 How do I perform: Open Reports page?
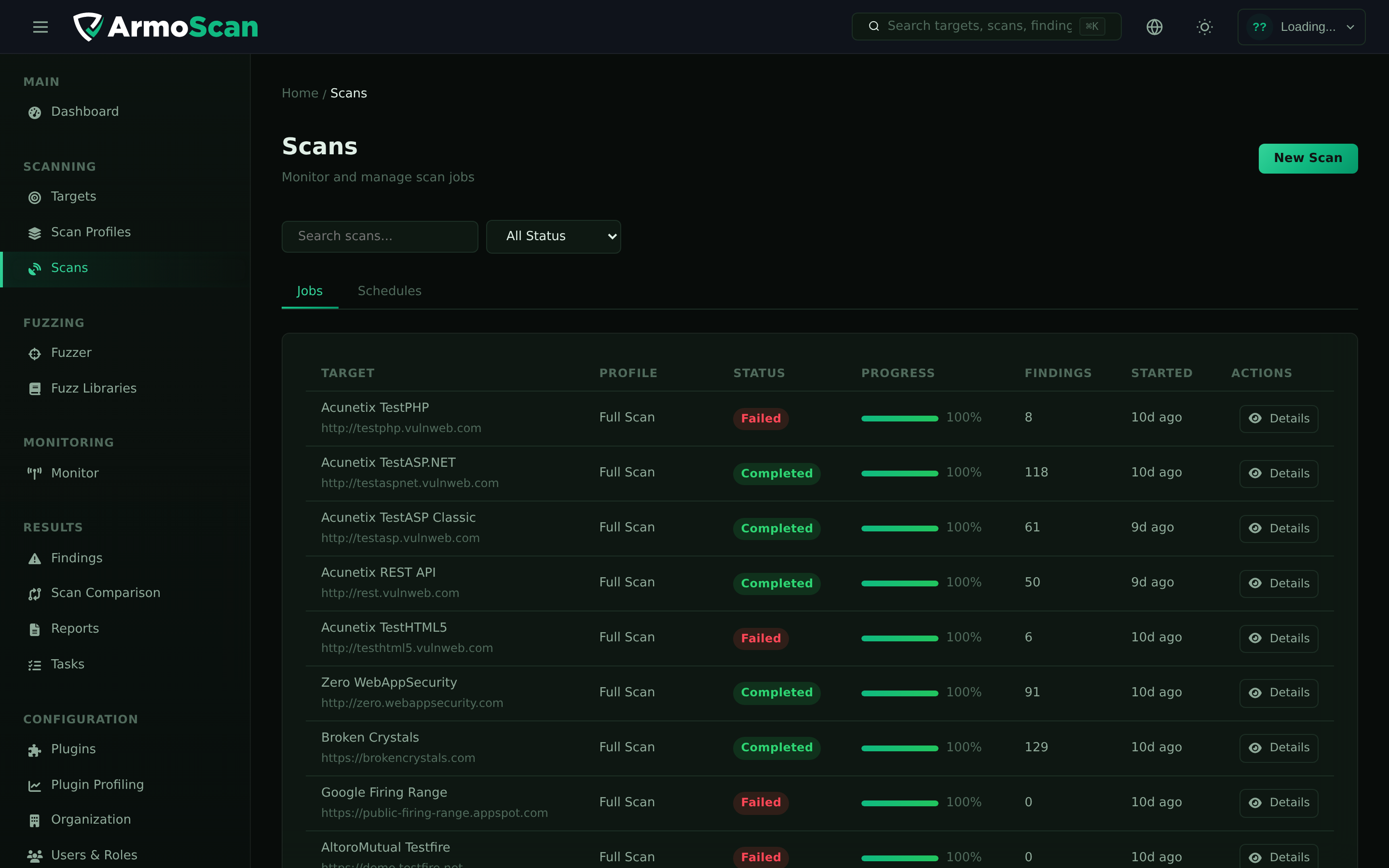(x=125, y=629)
